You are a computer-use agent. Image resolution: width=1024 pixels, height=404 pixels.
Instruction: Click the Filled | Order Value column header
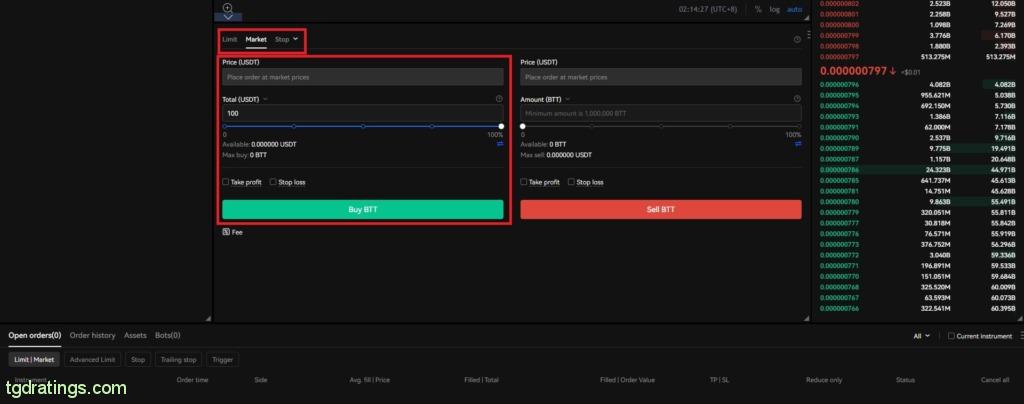coord(628,380)
